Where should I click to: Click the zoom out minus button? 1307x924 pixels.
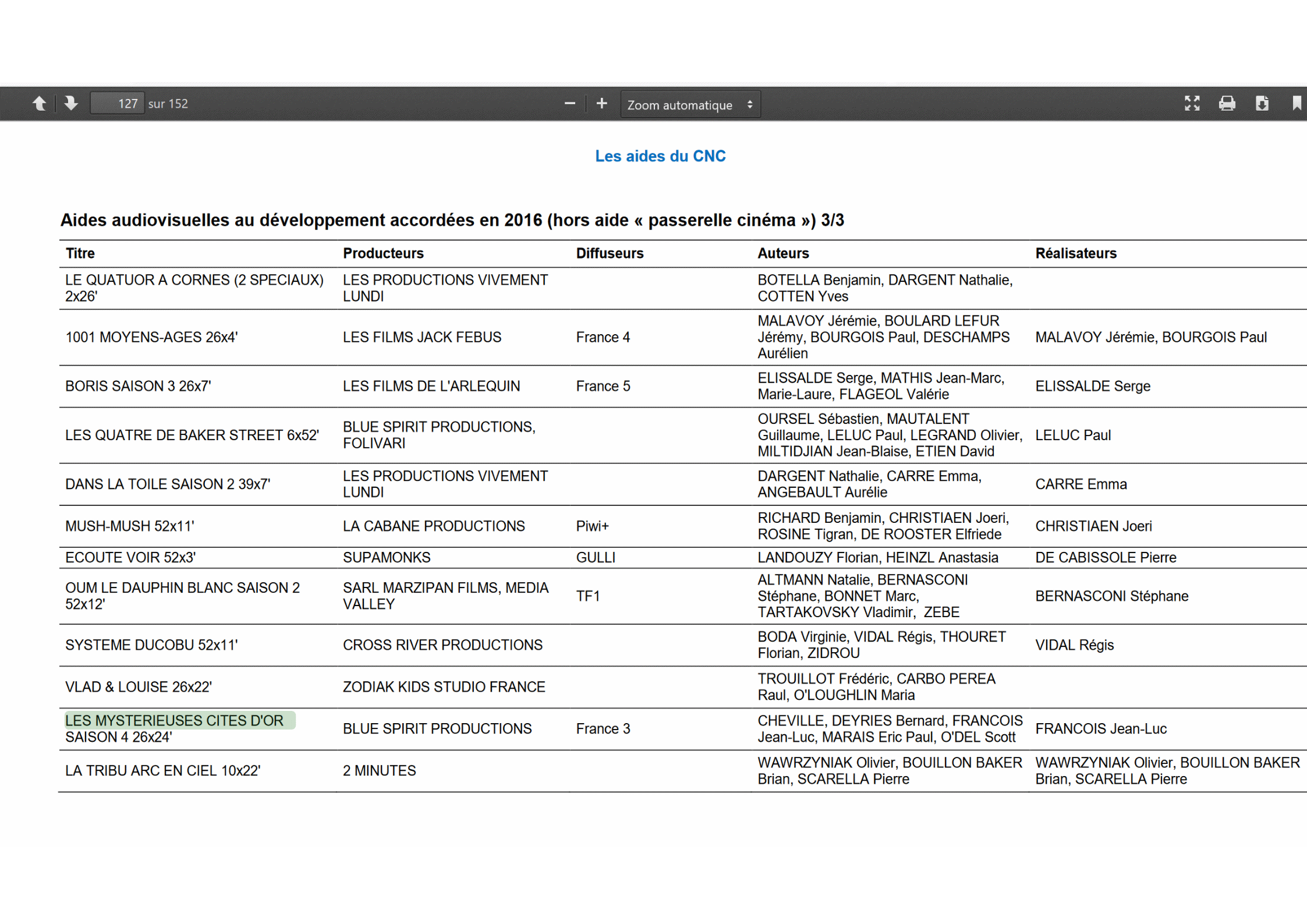coord(569,104)
